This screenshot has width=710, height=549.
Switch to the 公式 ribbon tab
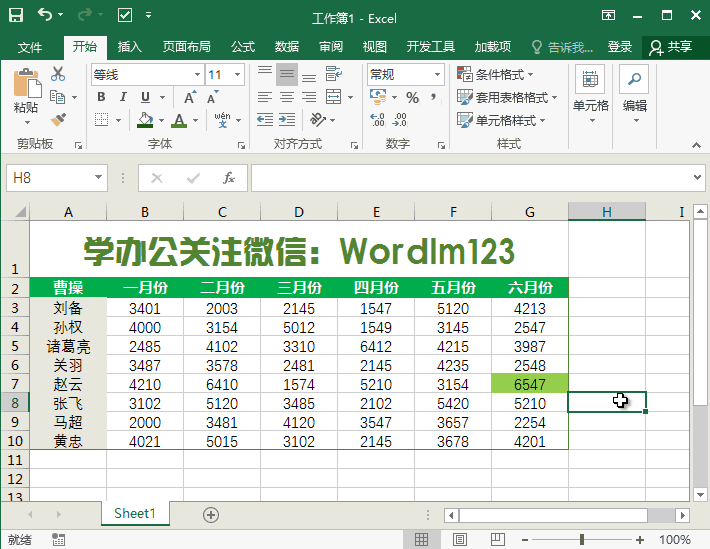tap(243, 47)
